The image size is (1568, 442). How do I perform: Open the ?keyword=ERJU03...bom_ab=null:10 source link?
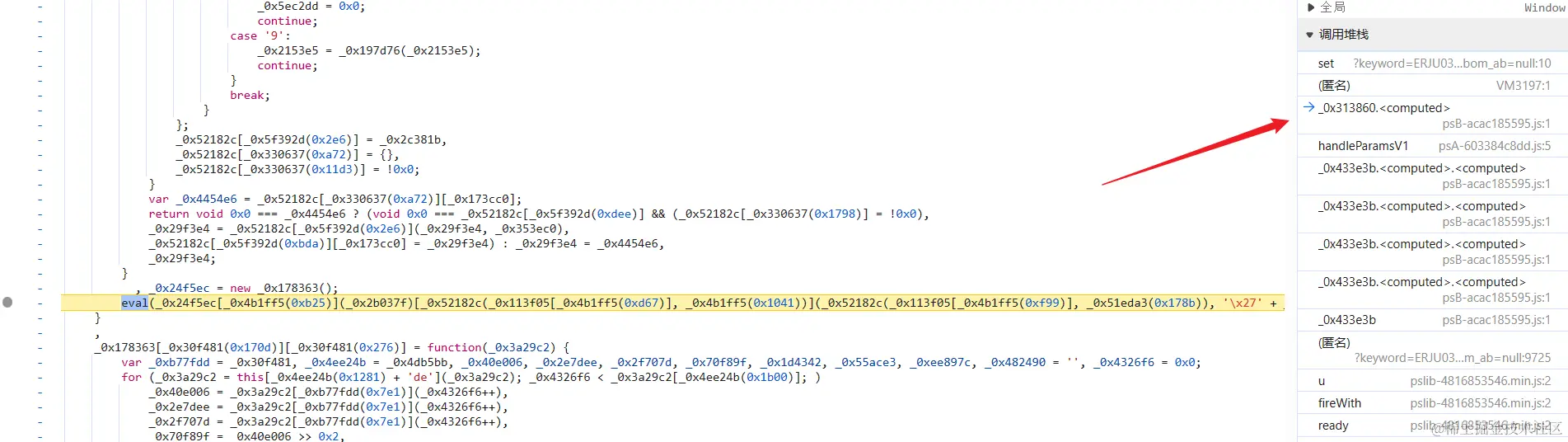pos(1452,63)
